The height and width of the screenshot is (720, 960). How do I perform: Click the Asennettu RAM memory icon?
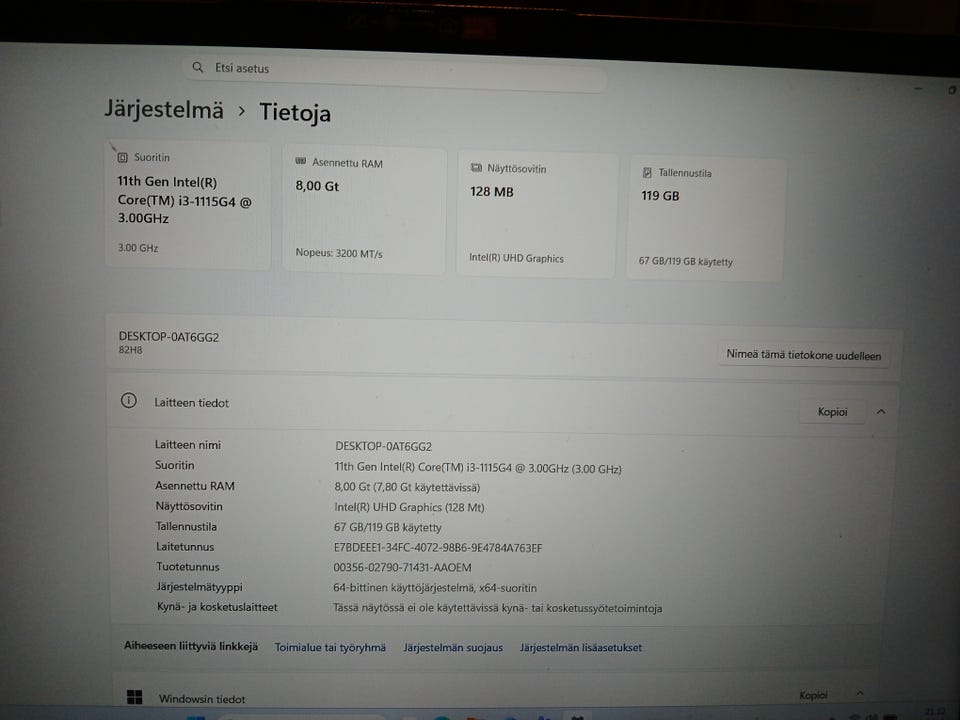coord(300,161)
